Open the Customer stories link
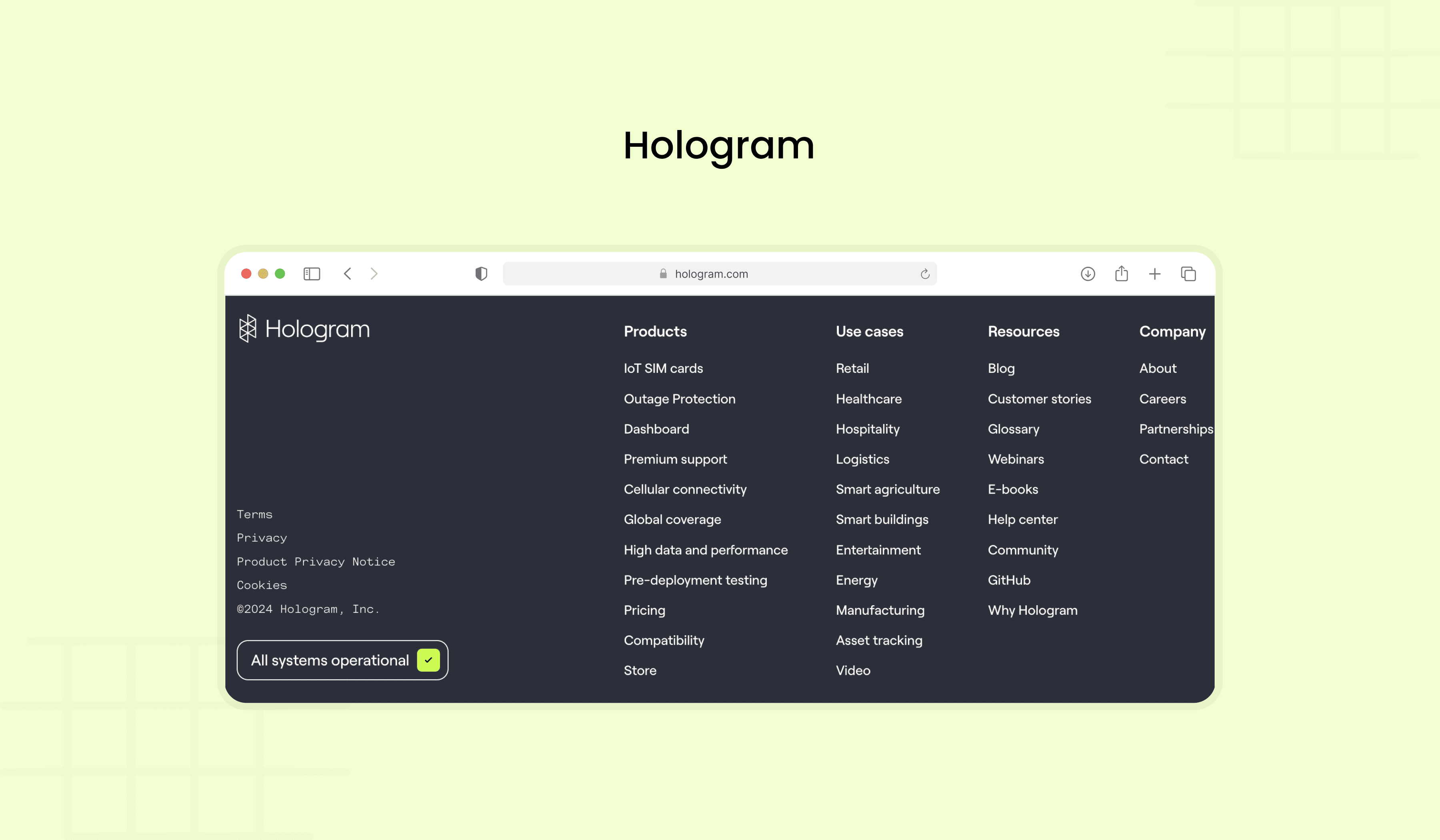 (x=1040, y=399)
